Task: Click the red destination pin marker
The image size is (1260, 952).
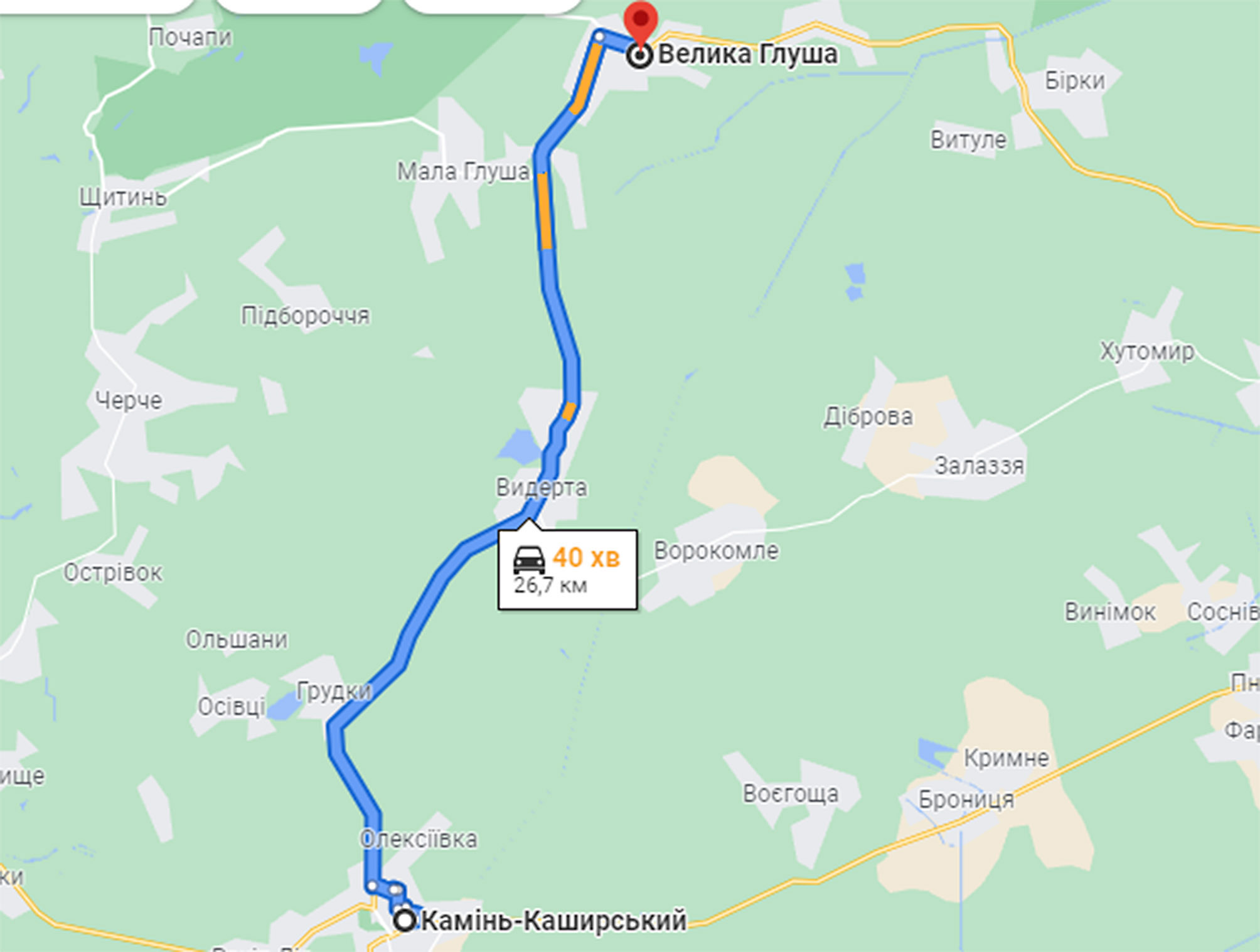Action: point(641,22)
